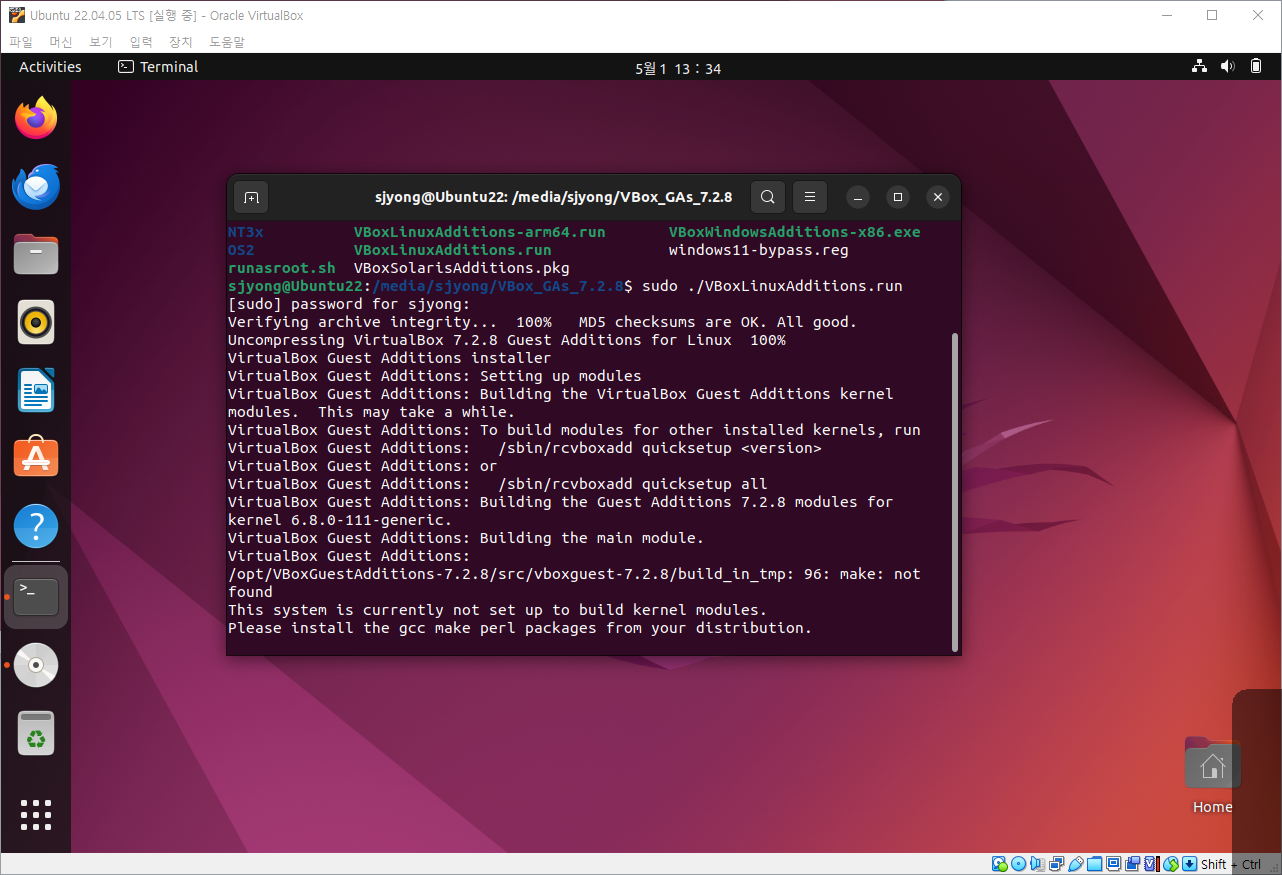Click VirtualBox CPU virtualization status icon
This screenshot has width=1282, height=875.
[x=1152, y=864]
